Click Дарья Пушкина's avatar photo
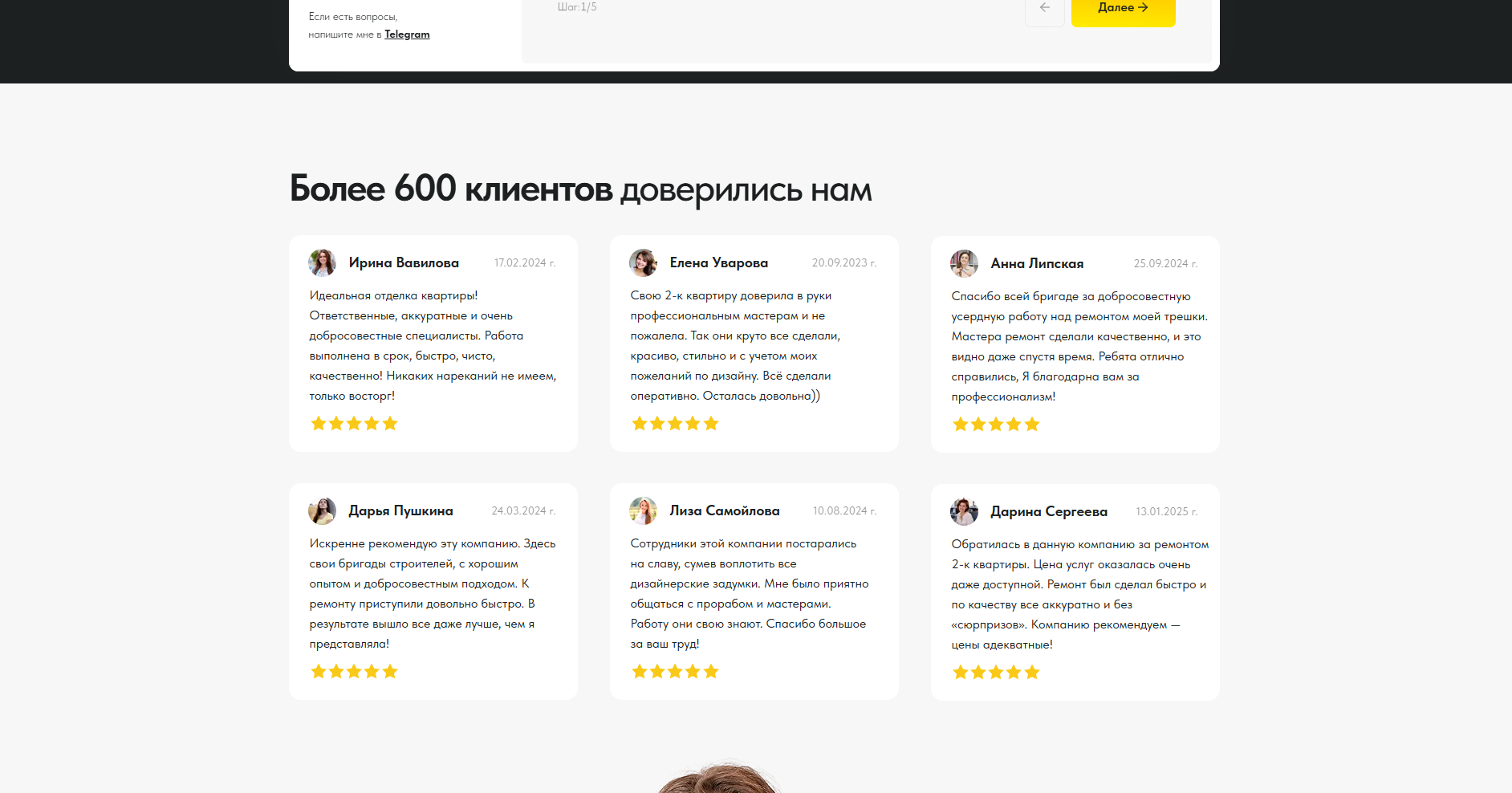The height and width of the screenshot is (793, 1512). pyautogui.click(x=322, y=510)
